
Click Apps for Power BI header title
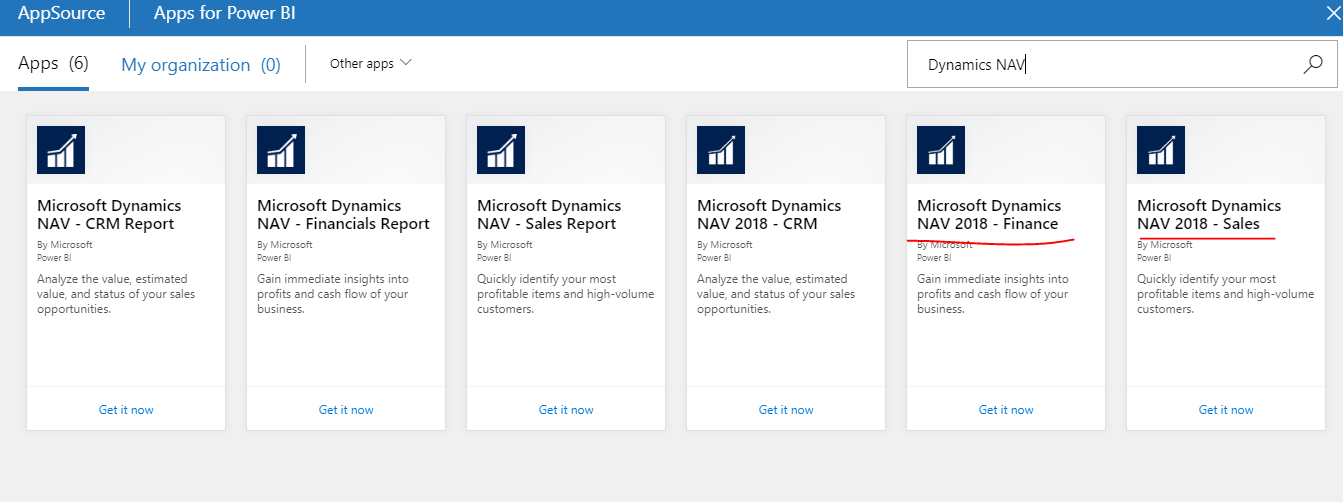[224, 14]
